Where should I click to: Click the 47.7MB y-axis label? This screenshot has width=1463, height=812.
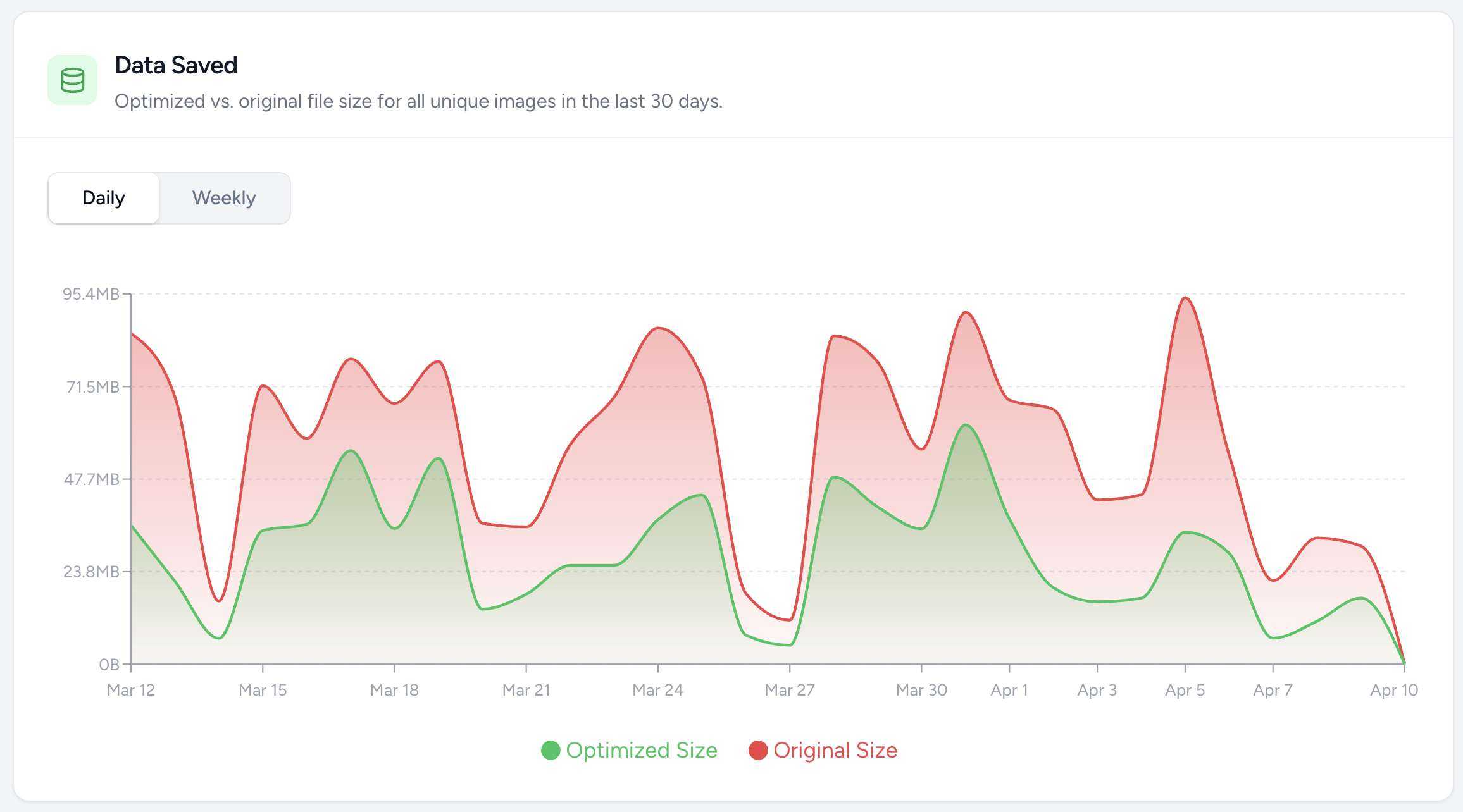(92, 479)
